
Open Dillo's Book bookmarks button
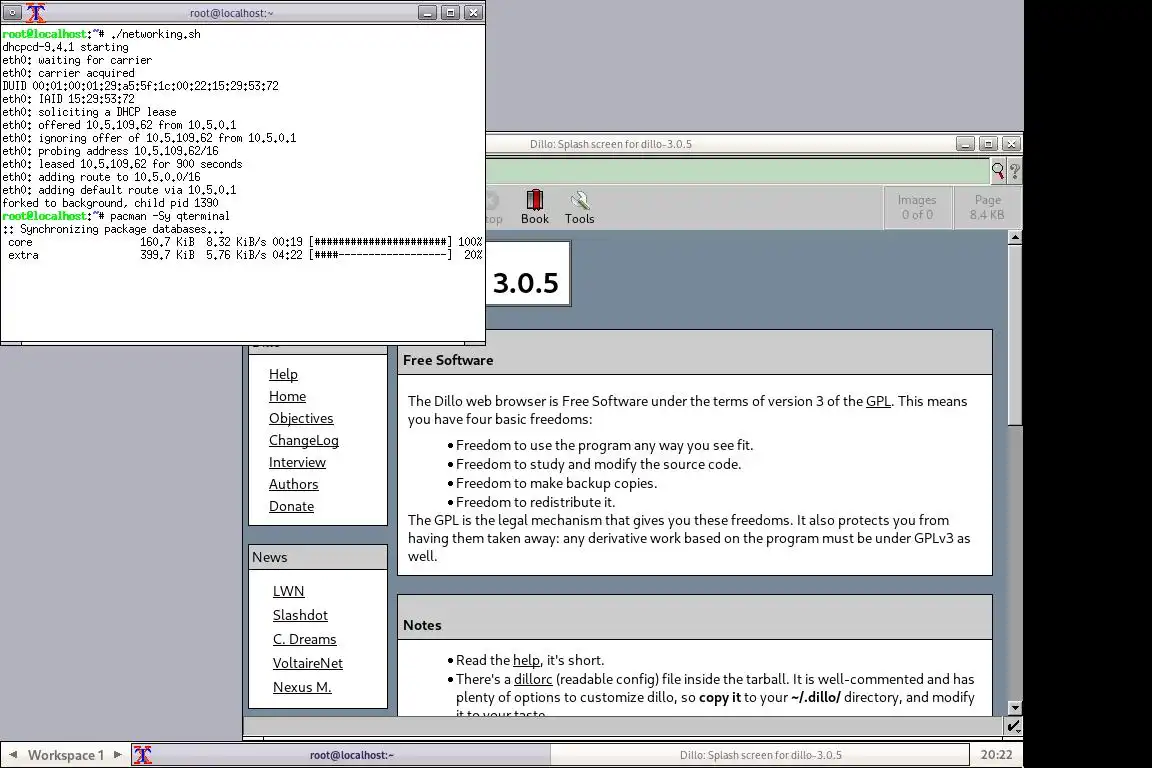(x=534, y=207)
